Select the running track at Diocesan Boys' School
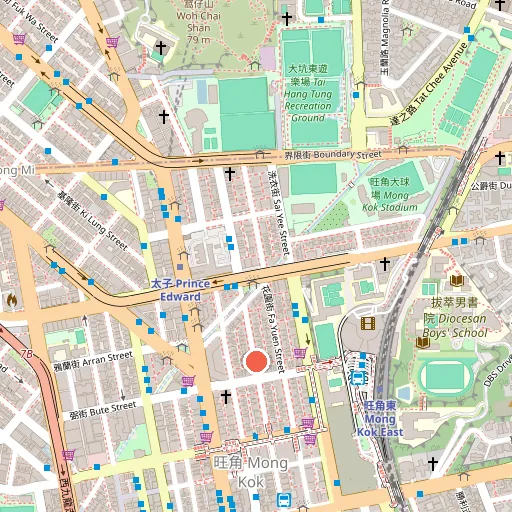The image size is (512, 512). [x=446, y=376]
